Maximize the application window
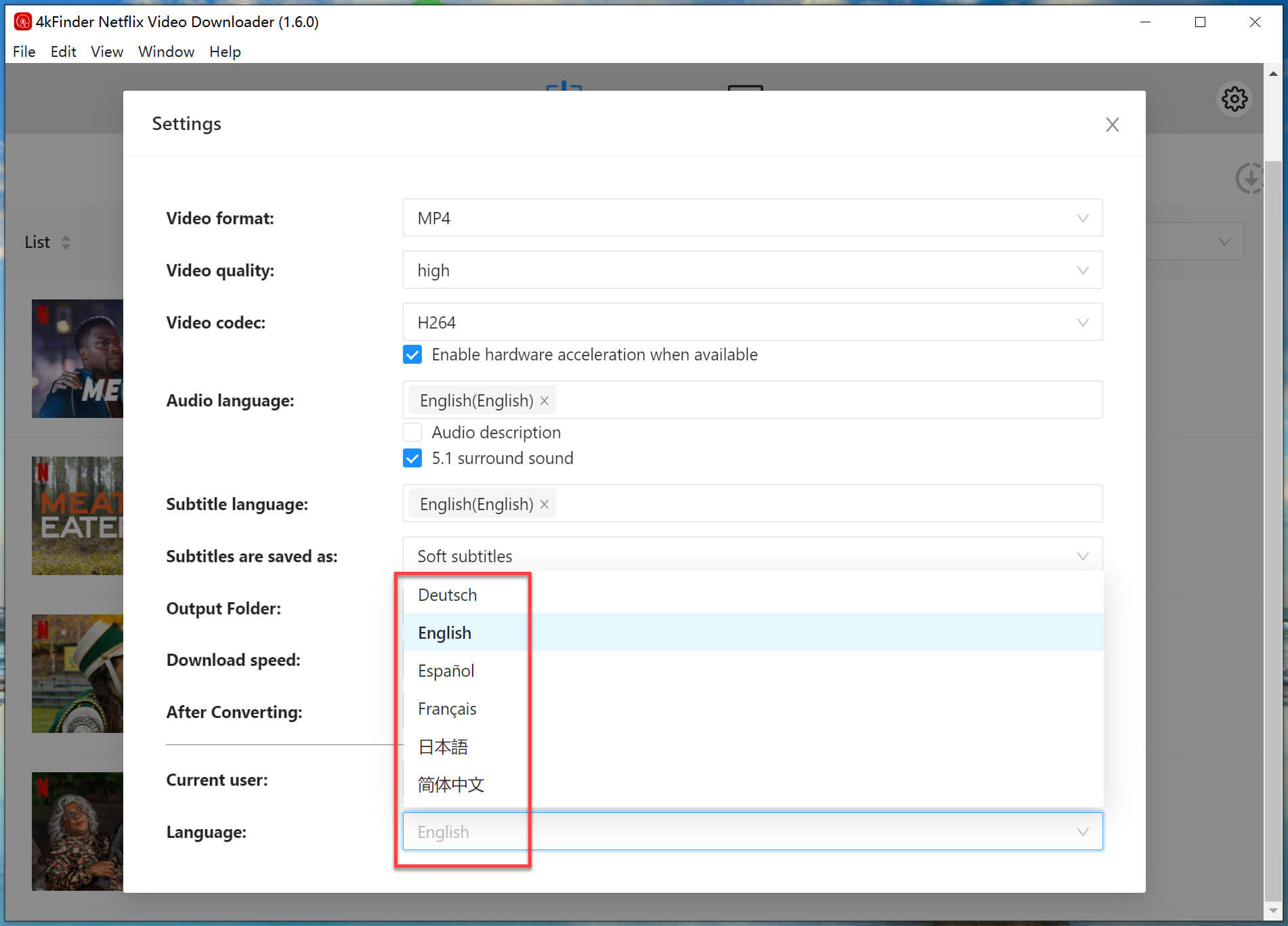 pos(1200,22)
